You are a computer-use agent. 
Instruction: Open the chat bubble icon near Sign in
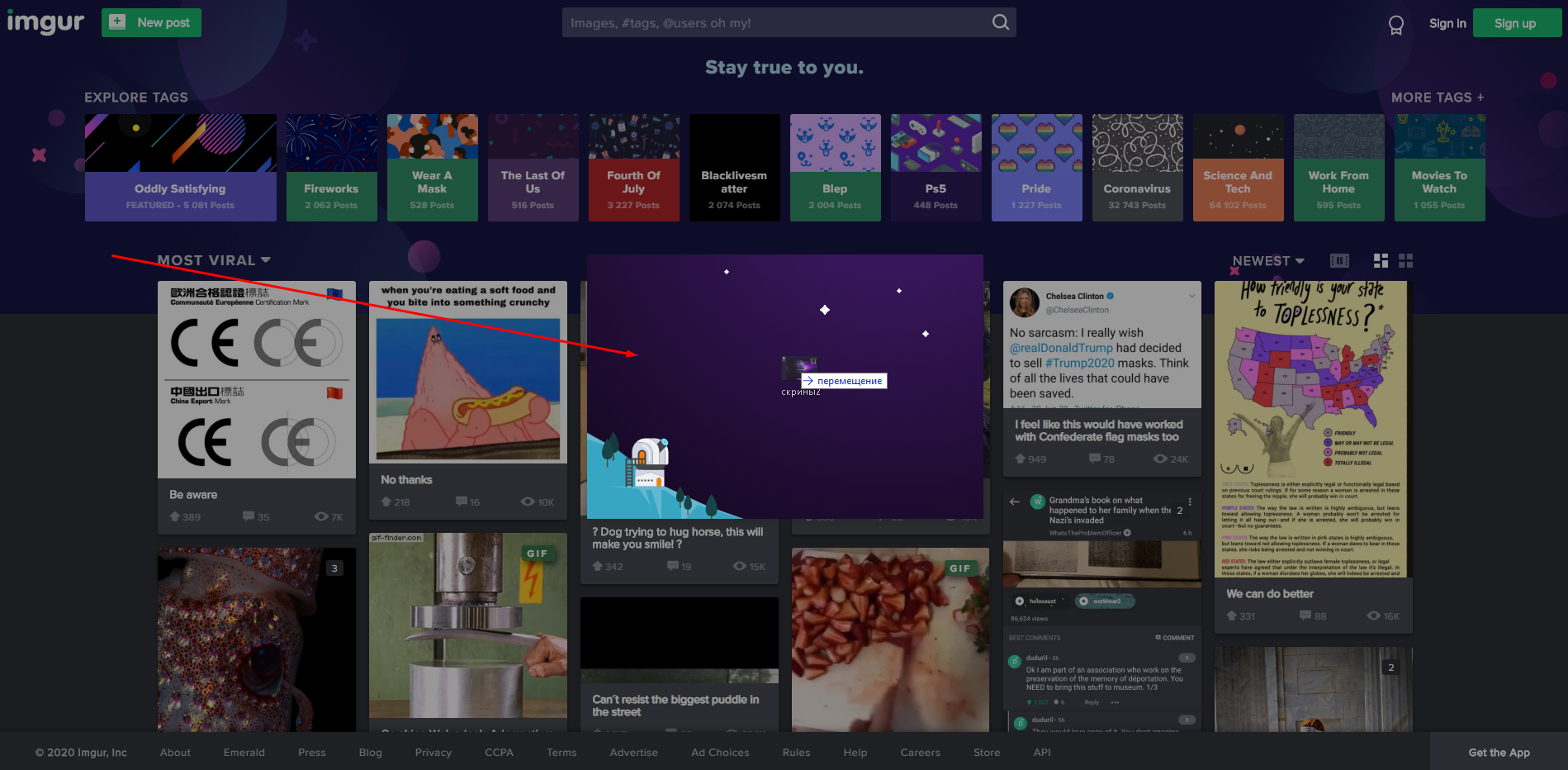pos(1395,25)
